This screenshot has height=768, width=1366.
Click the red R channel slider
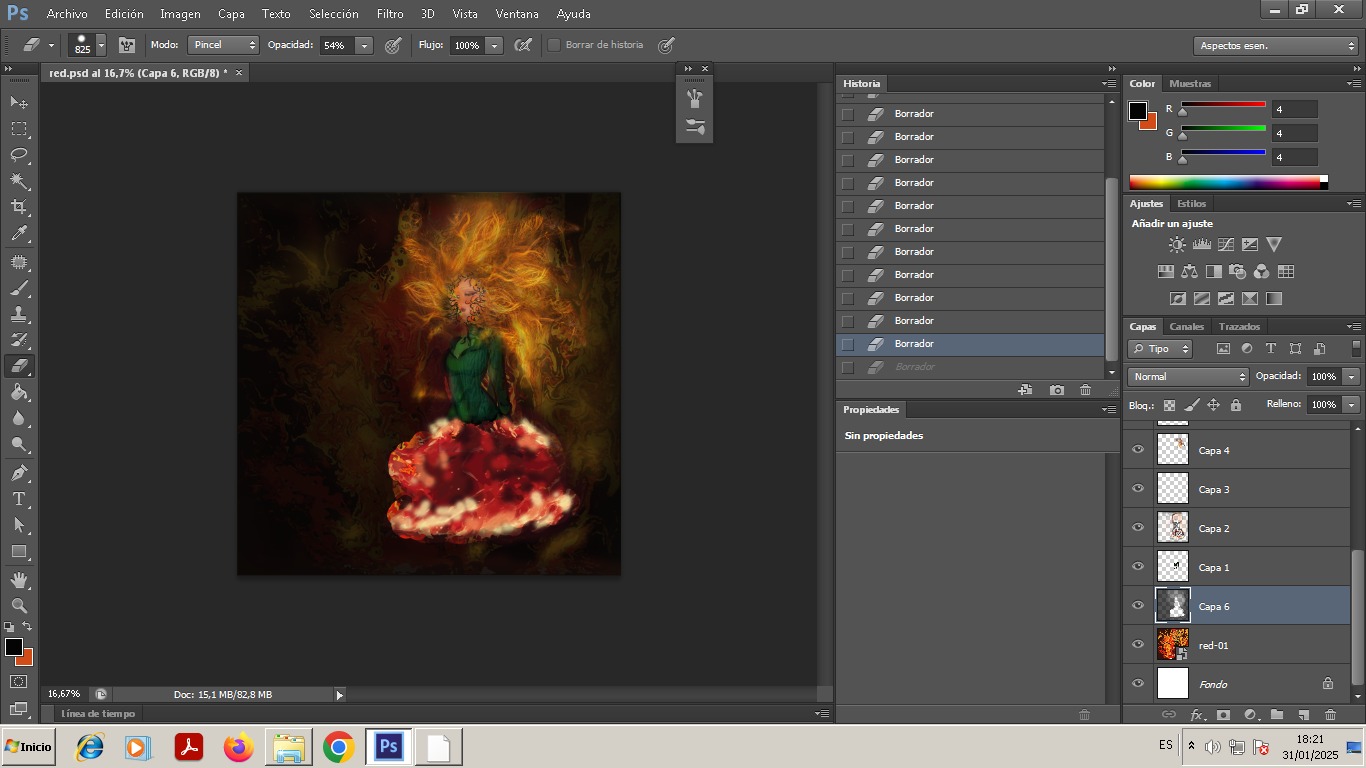(x=1224, y=107)
